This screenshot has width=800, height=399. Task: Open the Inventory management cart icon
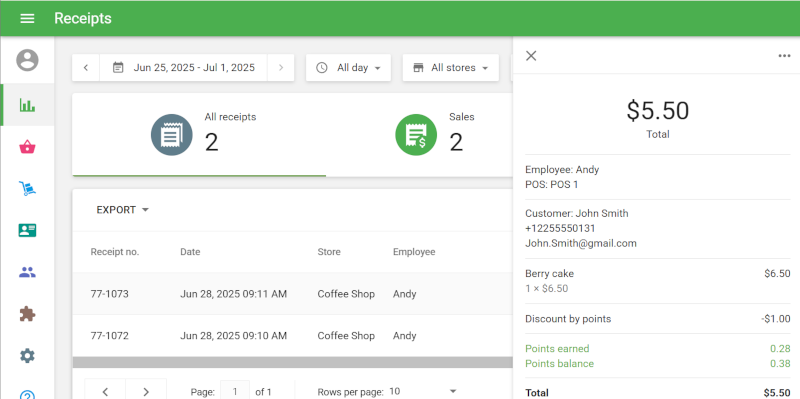pyautogui.click(x=27, y=188)
